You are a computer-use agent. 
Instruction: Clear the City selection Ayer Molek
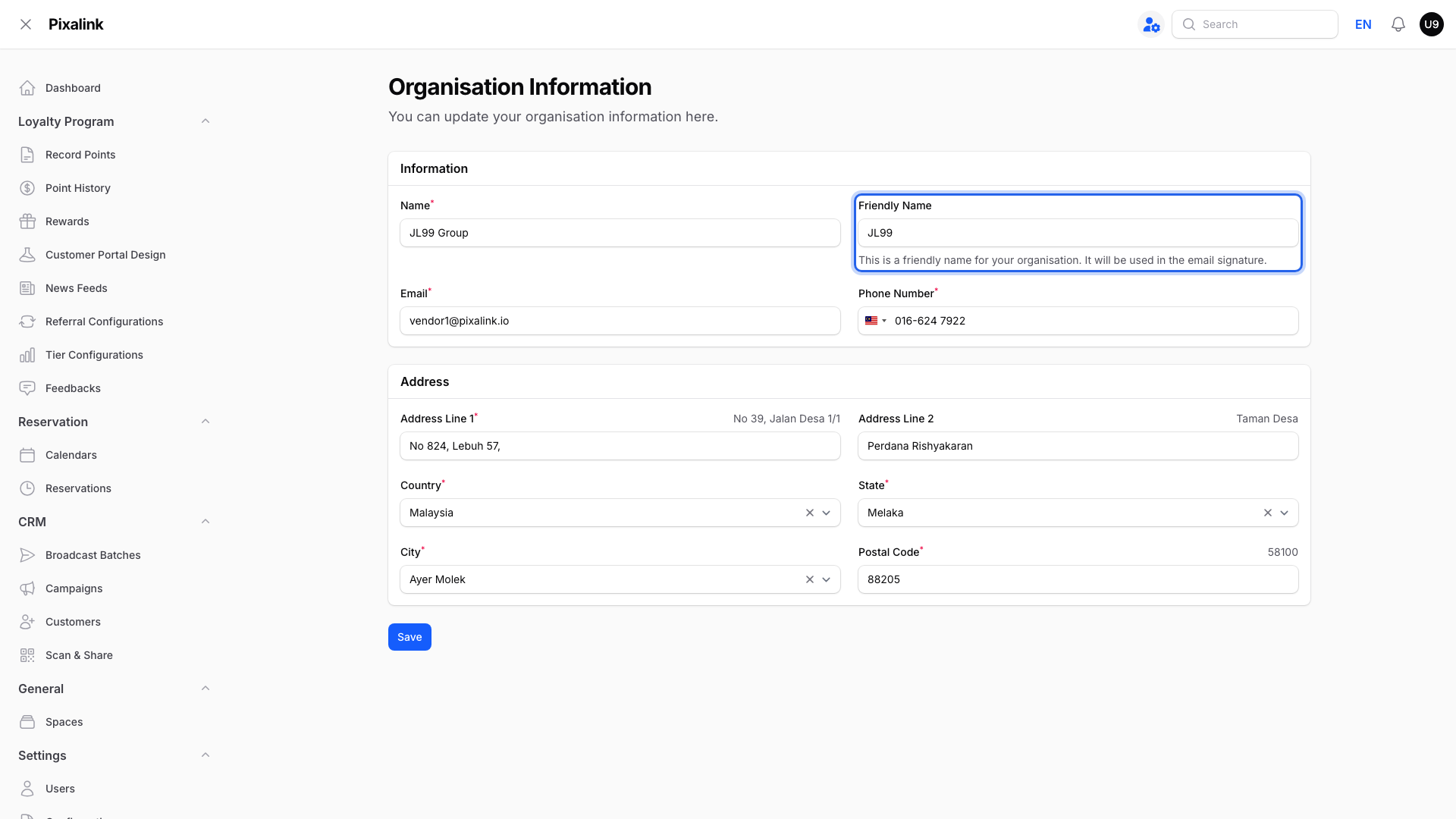[x=810, y=579]
